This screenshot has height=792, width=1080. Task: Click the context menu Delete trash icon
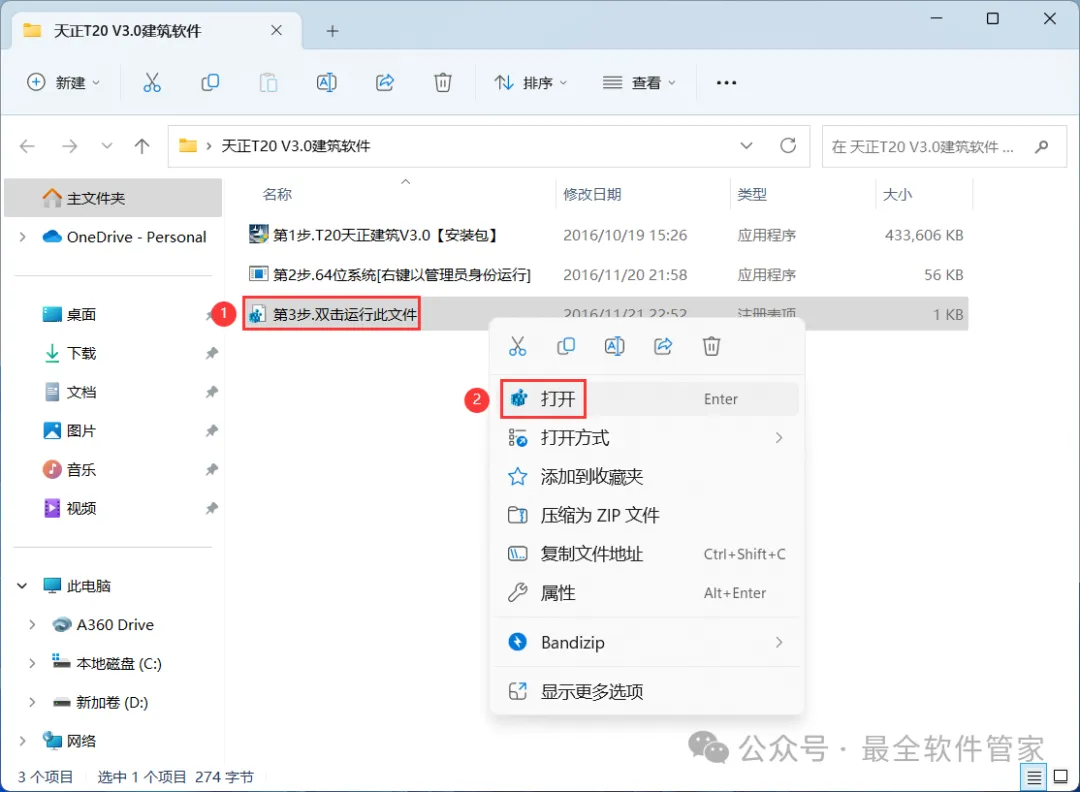tap(712, 346)
